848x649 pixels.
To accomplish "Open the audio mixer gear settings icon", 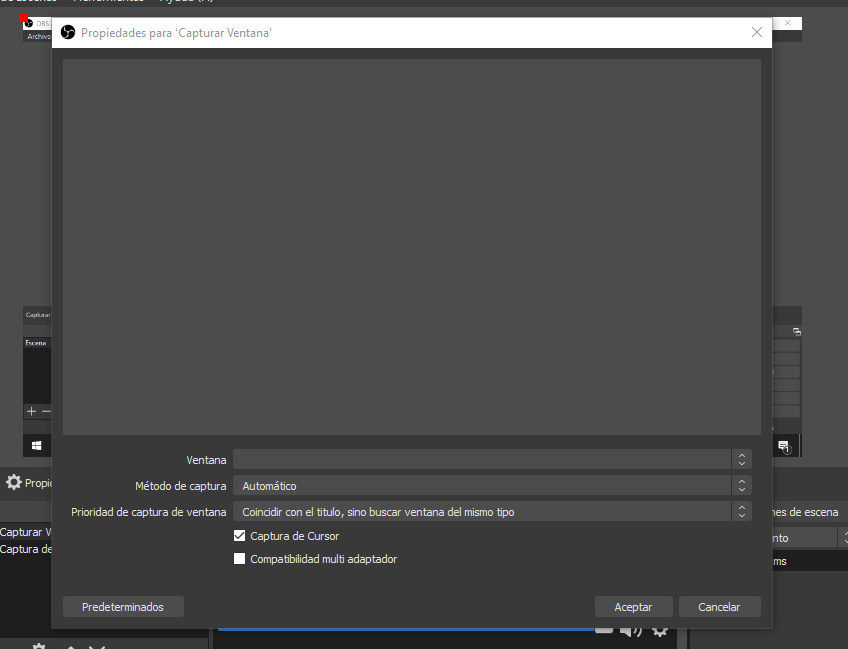I will 660,630.
